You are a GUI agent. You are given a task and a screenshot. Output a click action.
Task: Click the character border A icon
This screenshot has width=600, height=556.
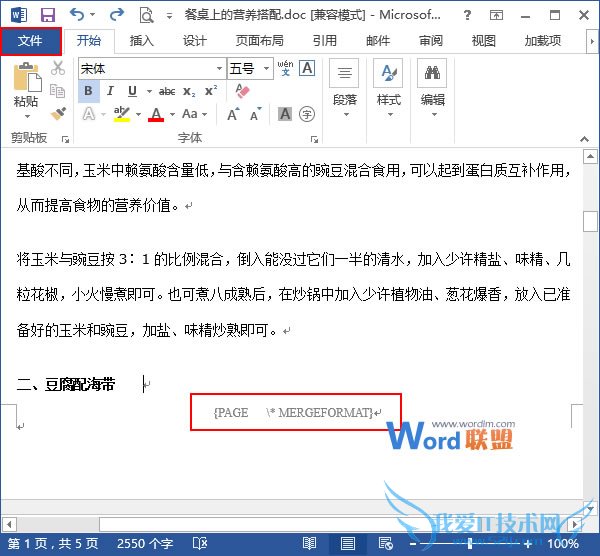point(307,68)
